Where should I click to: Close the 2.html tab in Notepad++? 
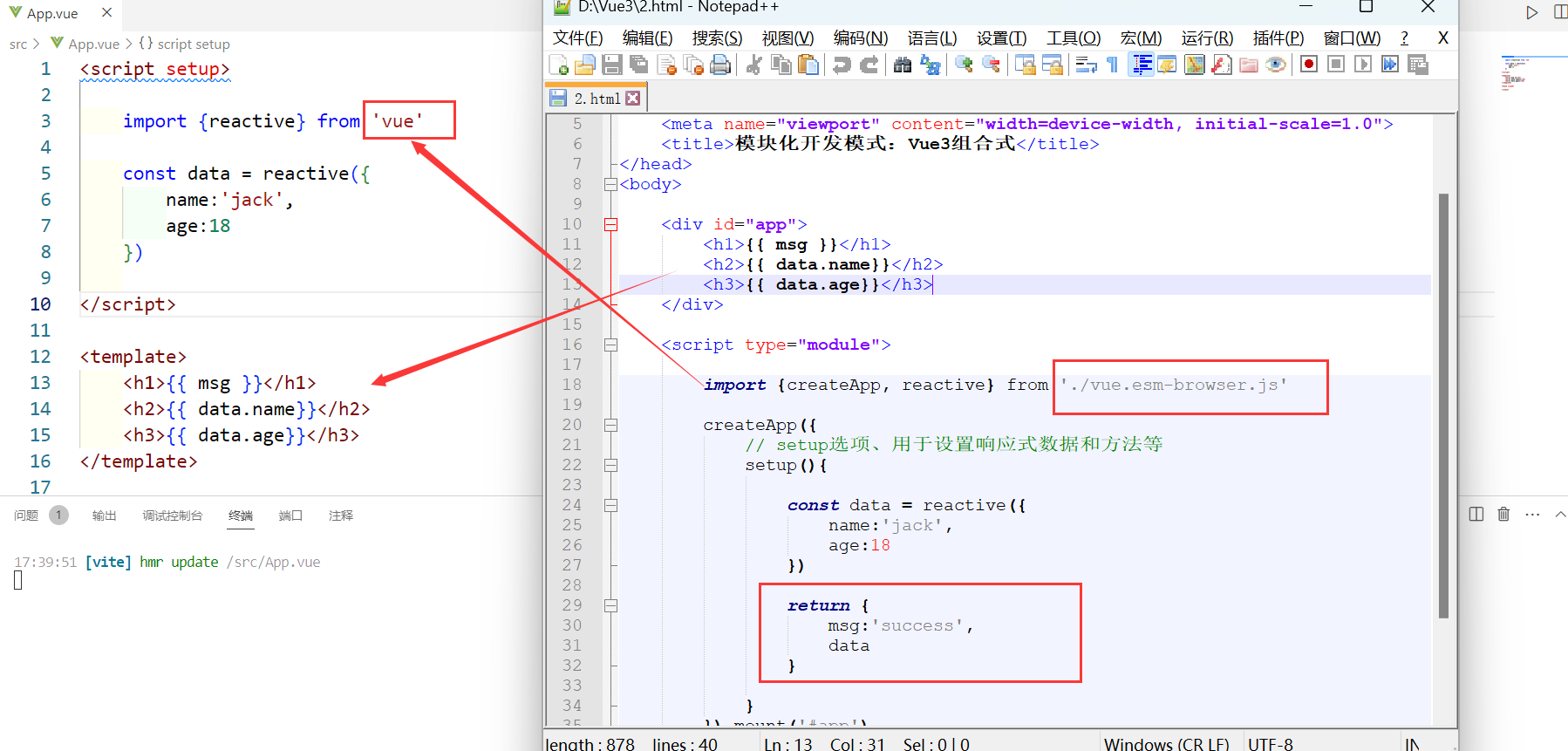coord(633,99)
